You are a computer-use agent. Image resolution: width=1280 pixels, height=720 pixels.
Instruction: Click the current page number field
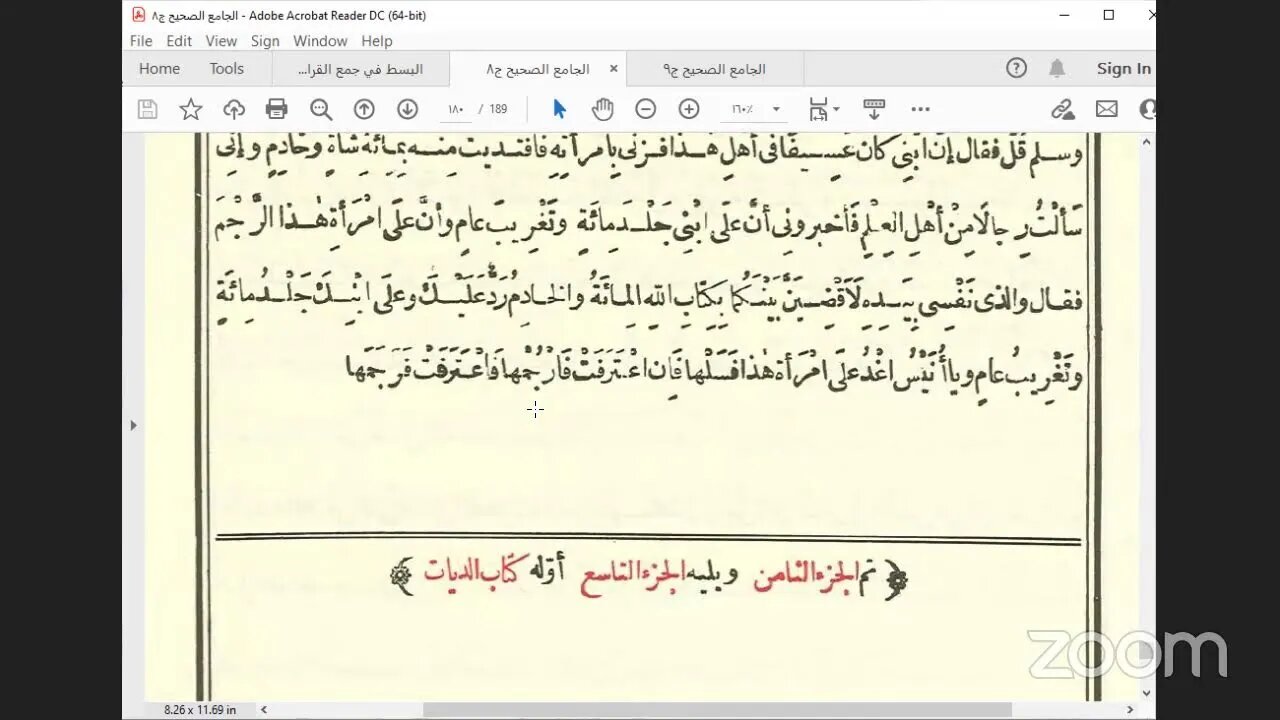click(456, 109)
